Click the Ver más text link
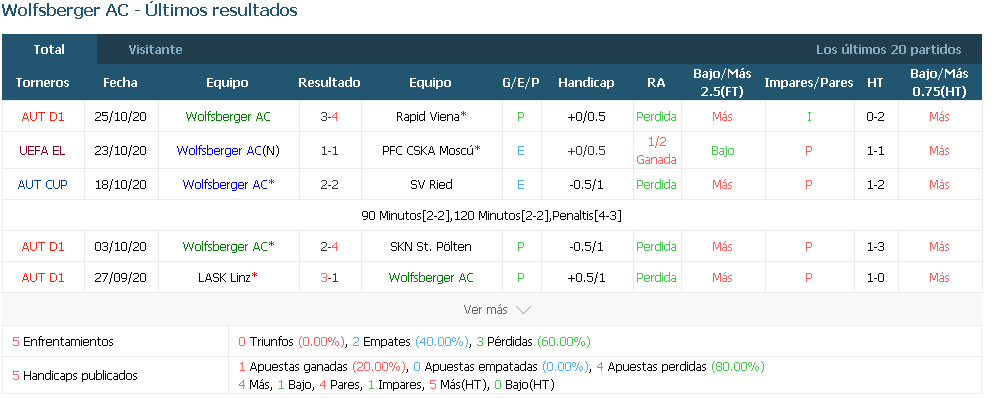Viewport: 998px width, 399px height. coord(486,310)
